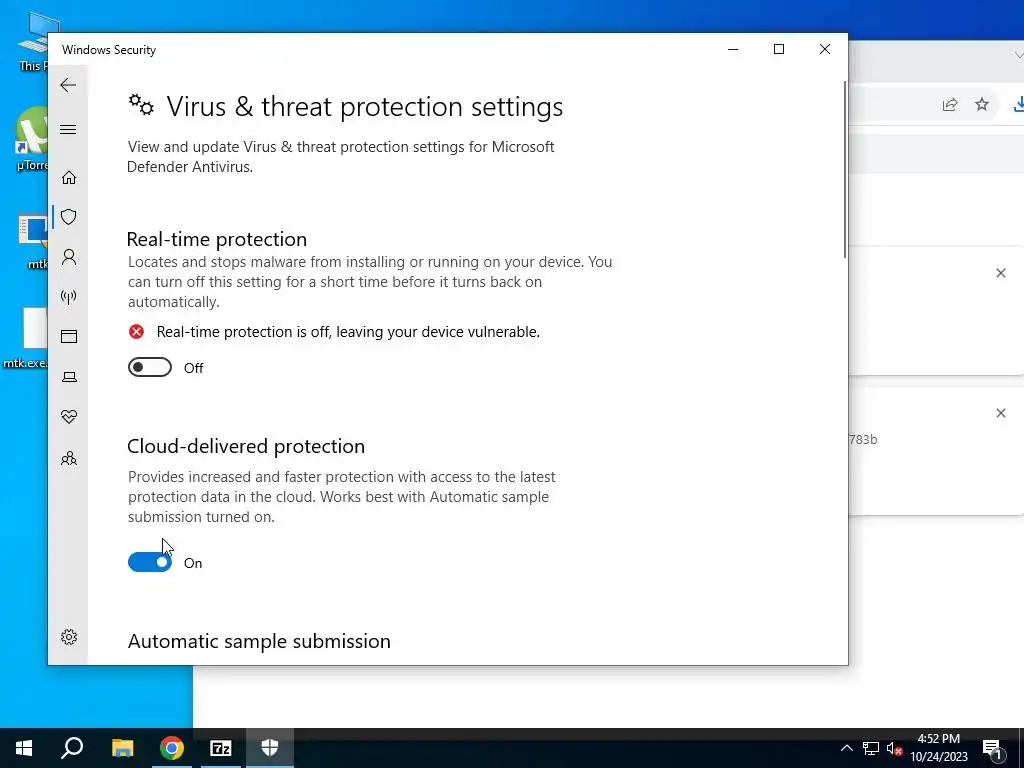Click the muted volume tray icon

pyautogui.click(x=895, y=748)
